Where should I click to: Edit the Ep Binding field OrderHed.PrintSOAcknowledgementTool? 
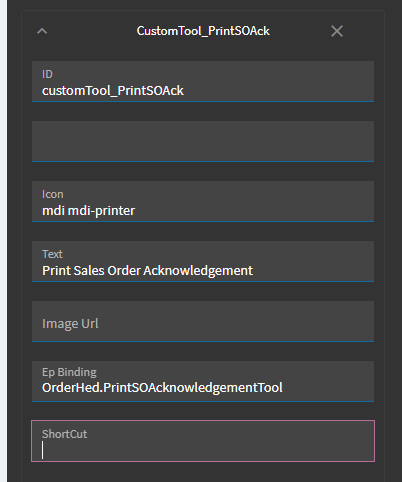(x=203, y=381)
